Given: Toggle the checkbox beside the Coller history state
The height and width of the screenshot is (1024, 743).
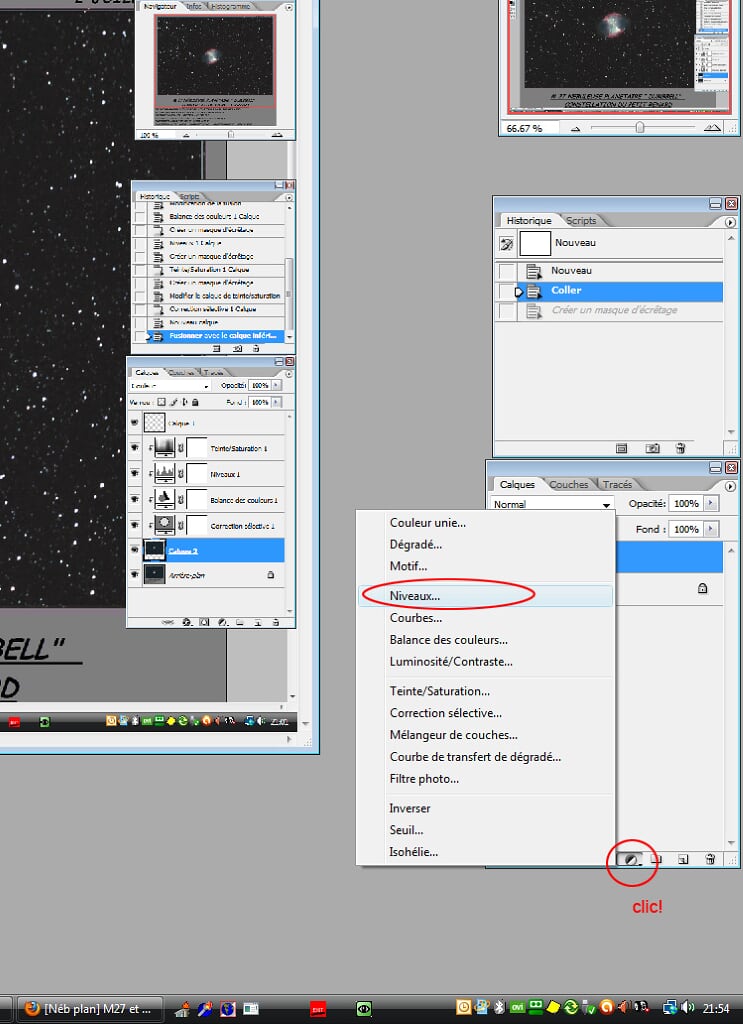Looking at the screenshot, I should pyautogui.click(x=507, y=291).
